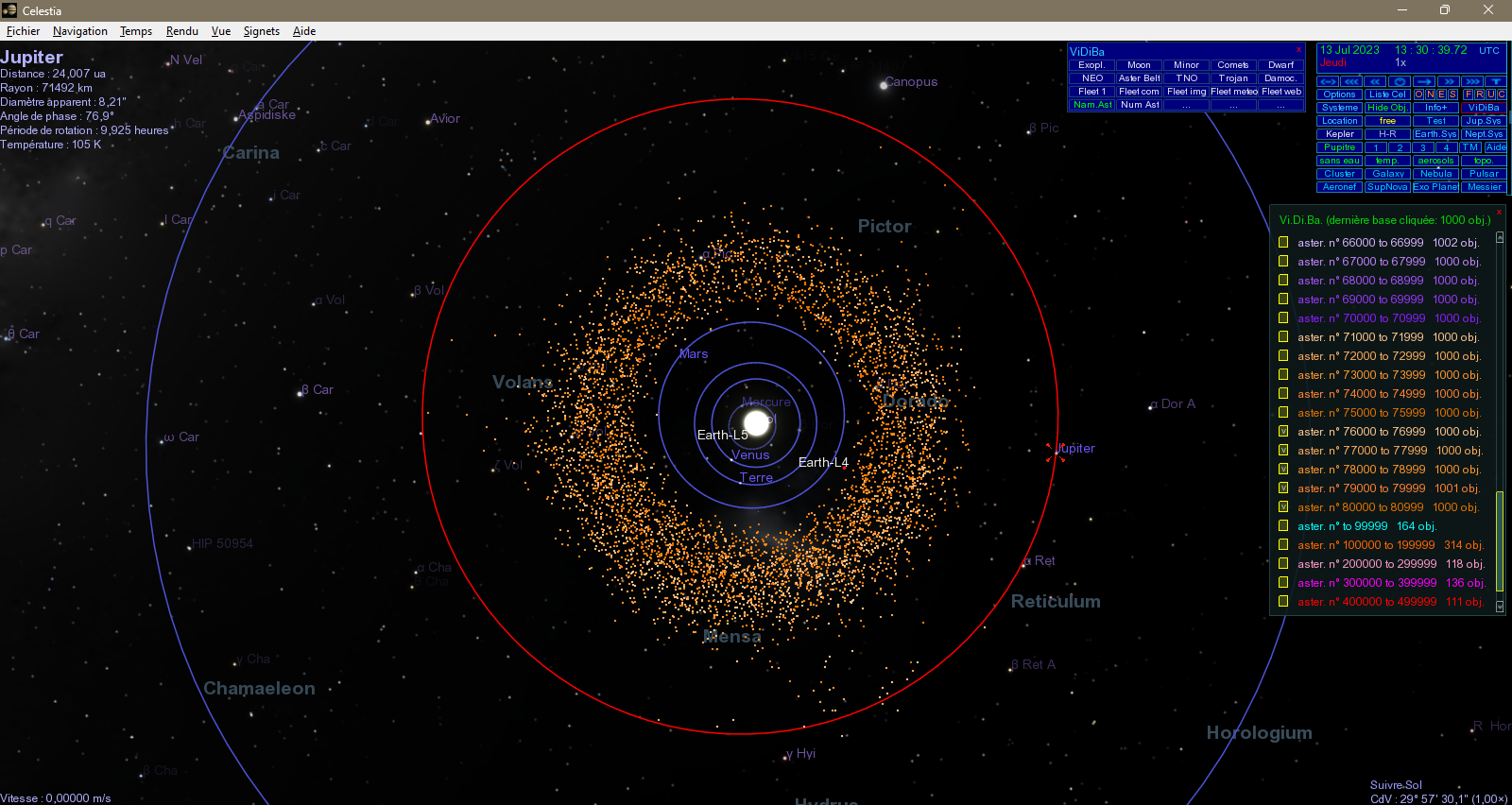
Task: Click the Liste Cel button
Action: click(x=1387, y=94)
